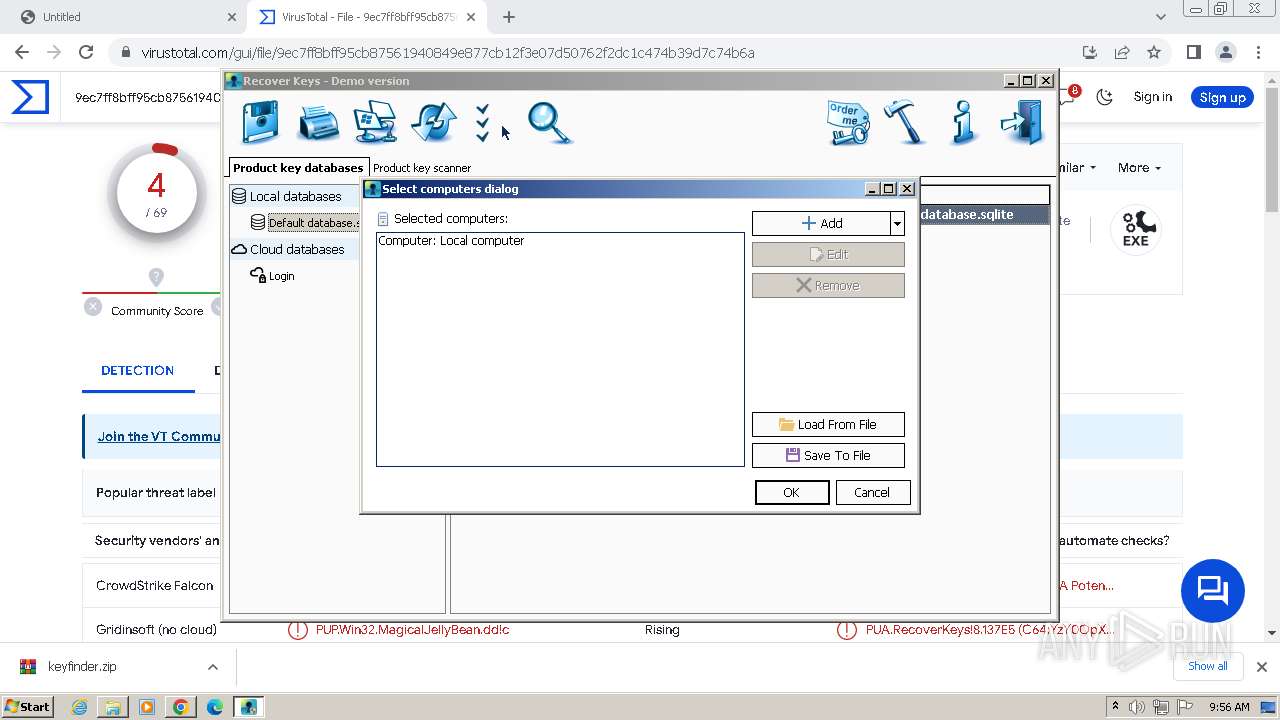Toggle VirusTotal dark mode moon icon
The image size is (1280, 720).
click(1105, 97)
